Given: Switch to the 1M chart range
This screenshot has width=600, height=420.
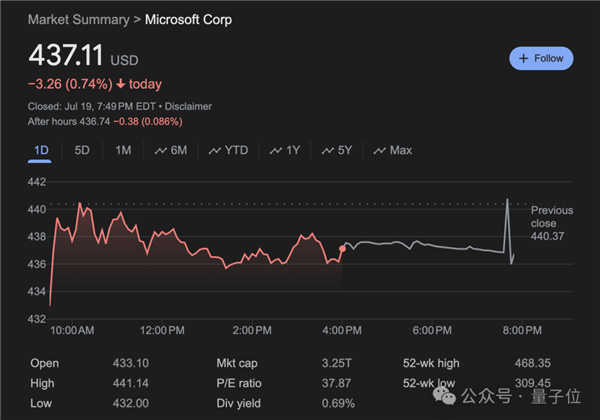Looking at the screenshot, I should 123,150.
